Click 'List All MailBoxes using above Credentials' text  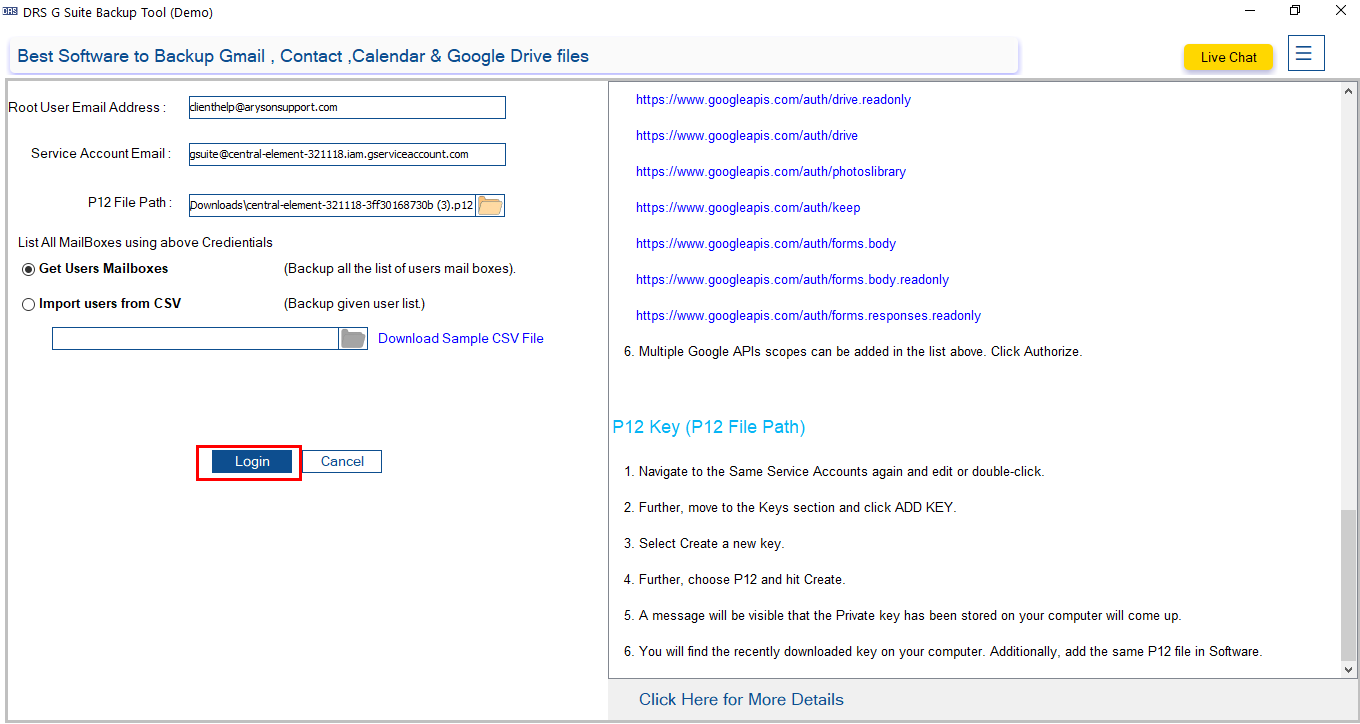tap(145, 242)
